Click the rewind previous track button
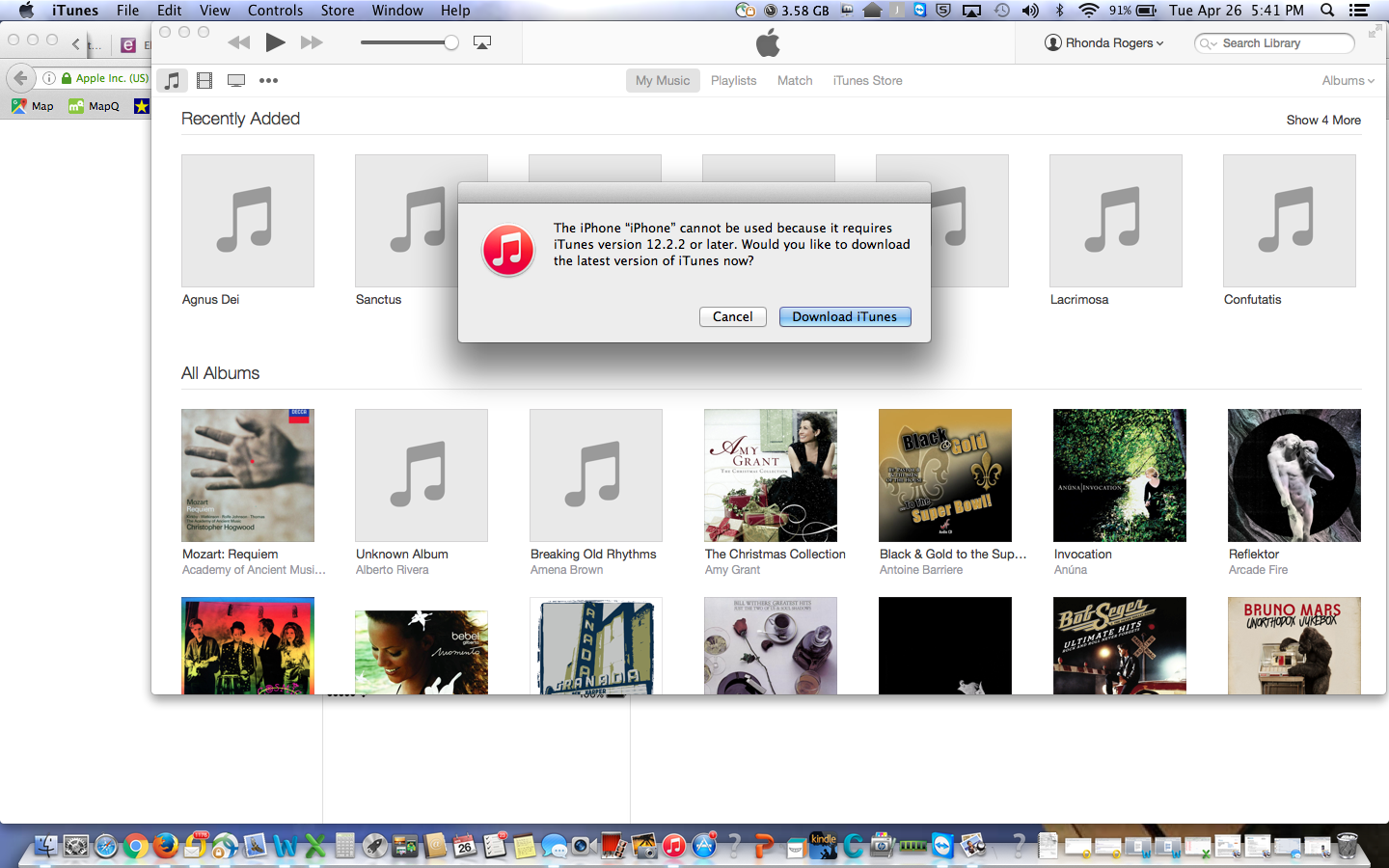 (238, 42)
